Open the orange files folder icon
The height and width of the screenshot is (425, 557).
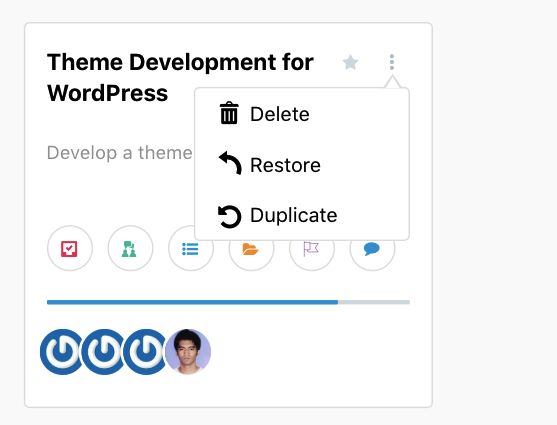click(251, 248)
